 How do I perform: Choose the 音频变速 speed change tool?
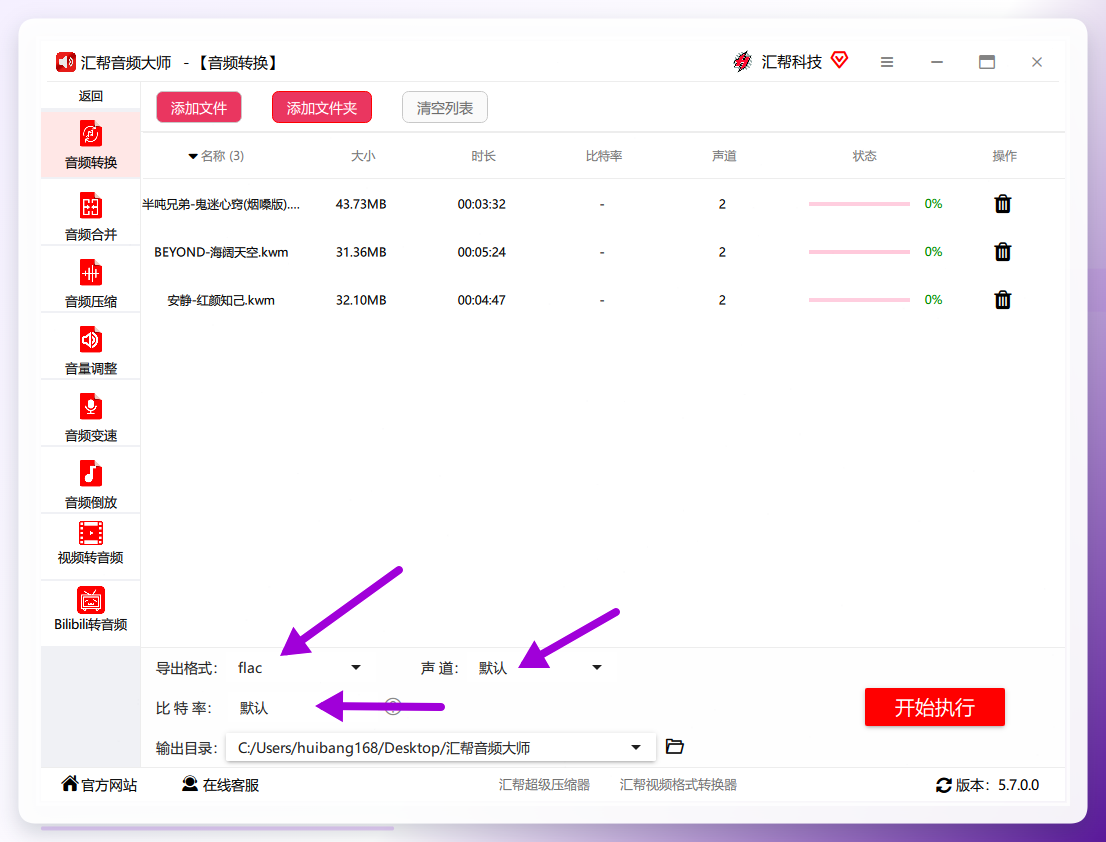[x=91, y=417]
